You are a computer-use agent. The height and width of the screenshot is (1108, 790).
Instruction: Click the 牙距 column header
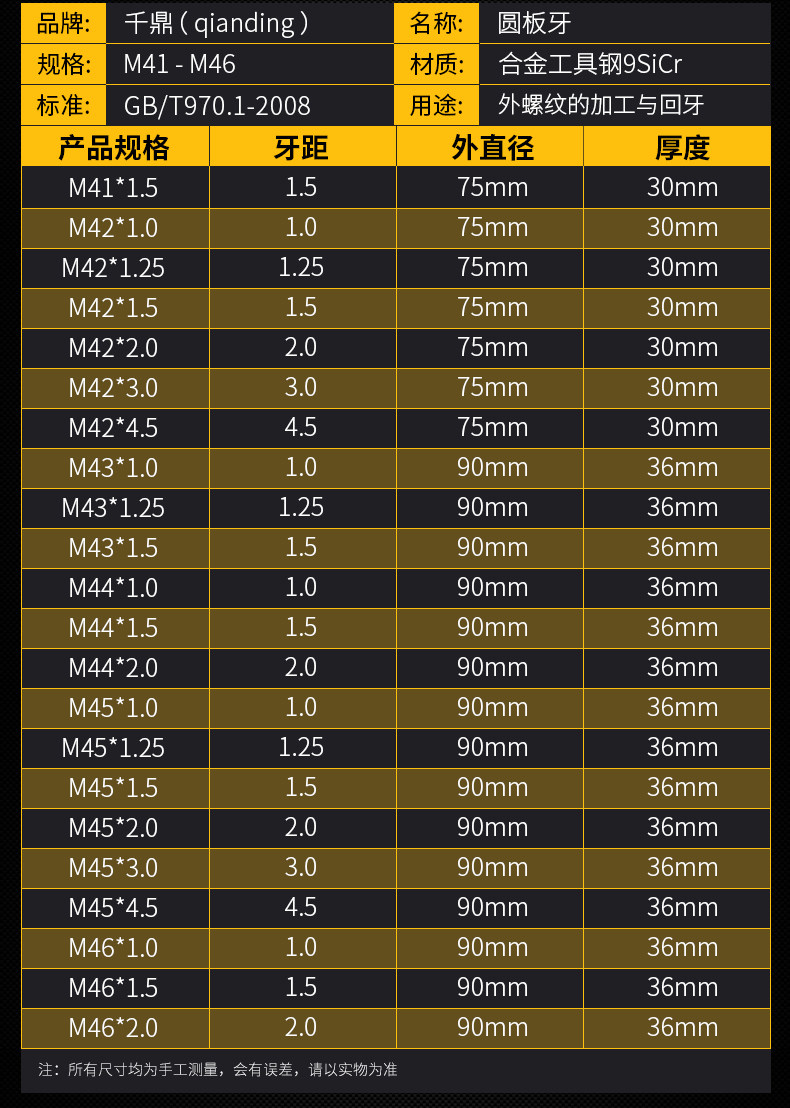(301, 148)
